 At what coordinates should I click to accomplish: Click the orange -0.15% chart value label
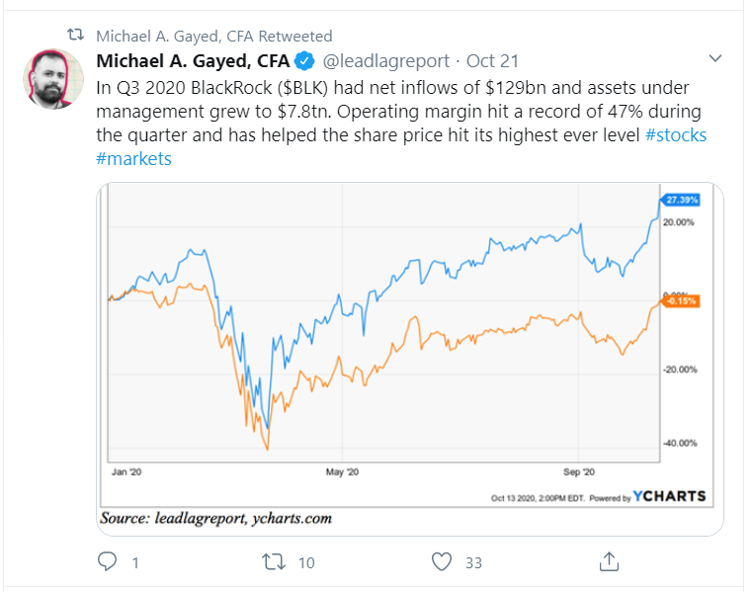(678, 301)
